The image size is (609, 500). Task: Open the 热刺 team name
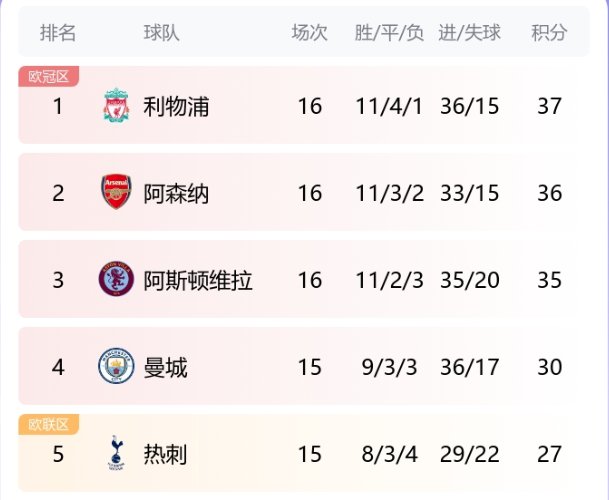[165, 455]
